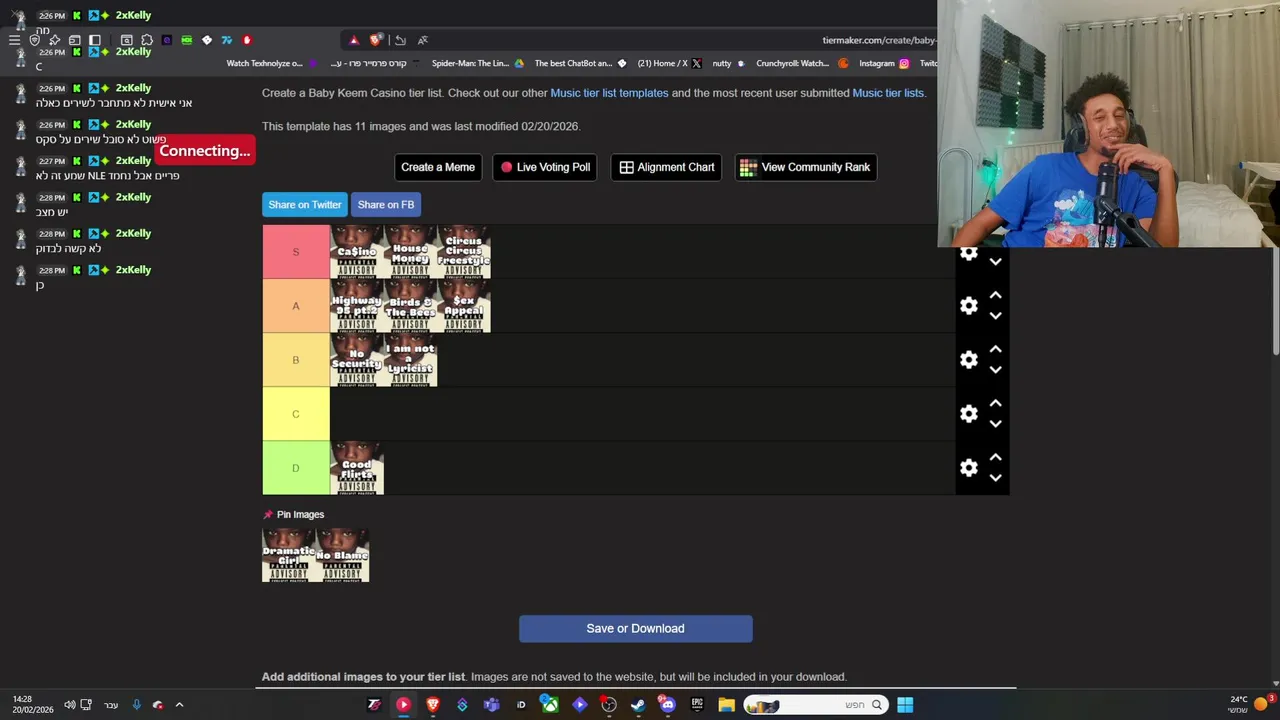Move tier D row up with chevron
The height and width of the screenshot is (720, 1280).
tap(995, 458)
